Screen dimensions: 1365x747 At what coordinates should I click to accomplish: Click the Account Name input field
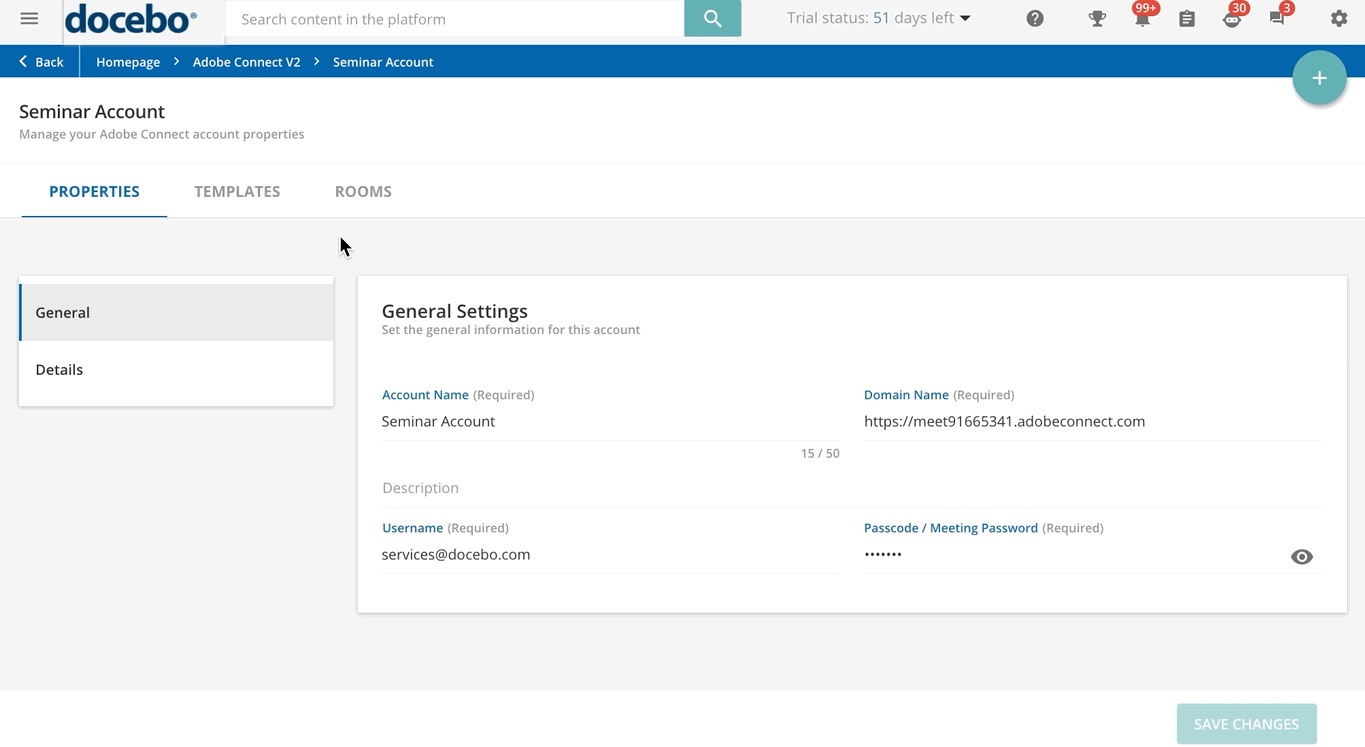point(610,422)
